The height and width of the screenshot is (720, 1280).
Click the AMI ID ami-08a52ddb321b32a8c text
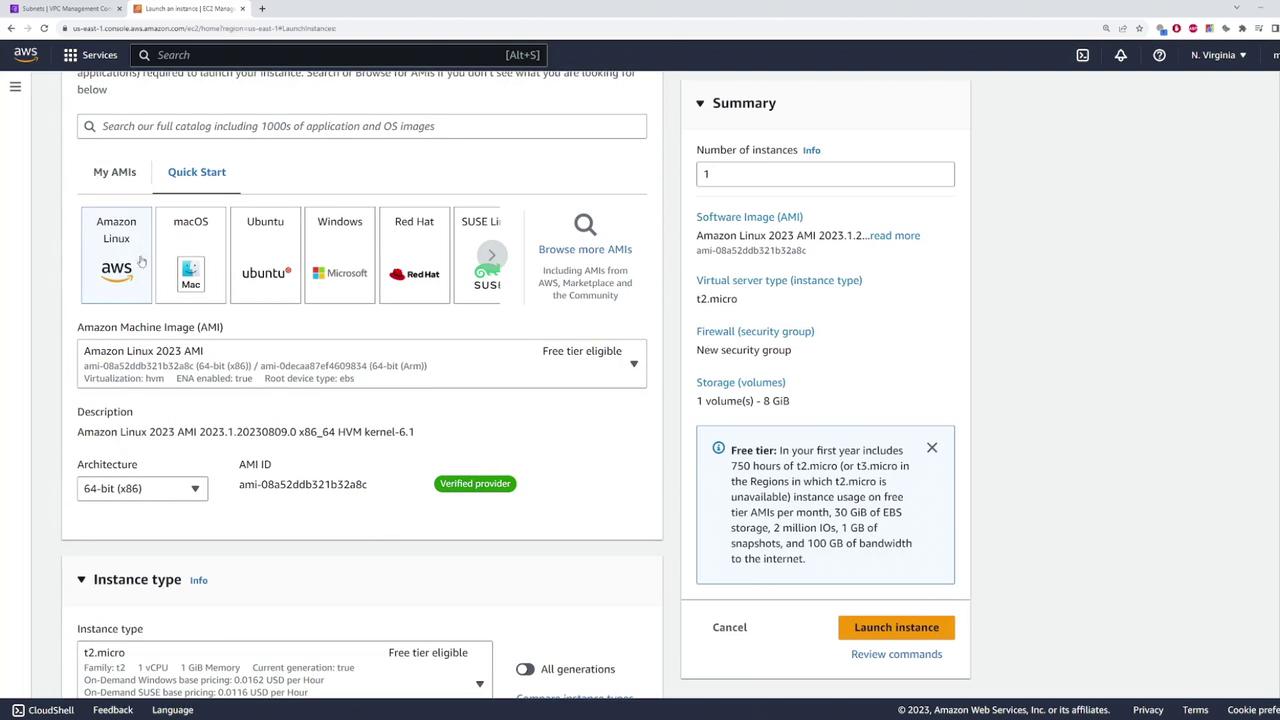pyautogui.click(x=303, y=484)
